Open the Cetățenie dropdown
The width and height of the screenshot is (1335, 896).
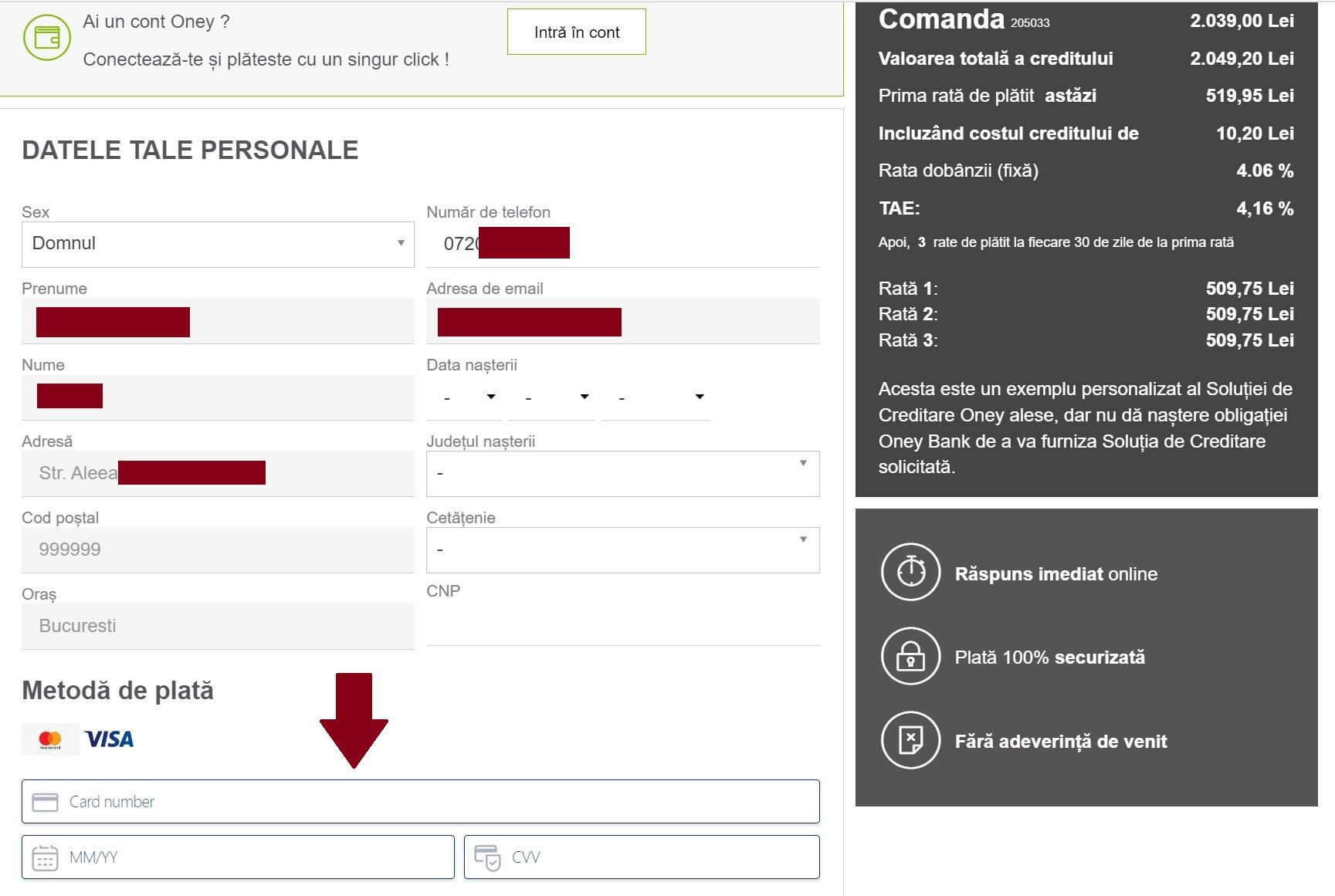[622, 549]
